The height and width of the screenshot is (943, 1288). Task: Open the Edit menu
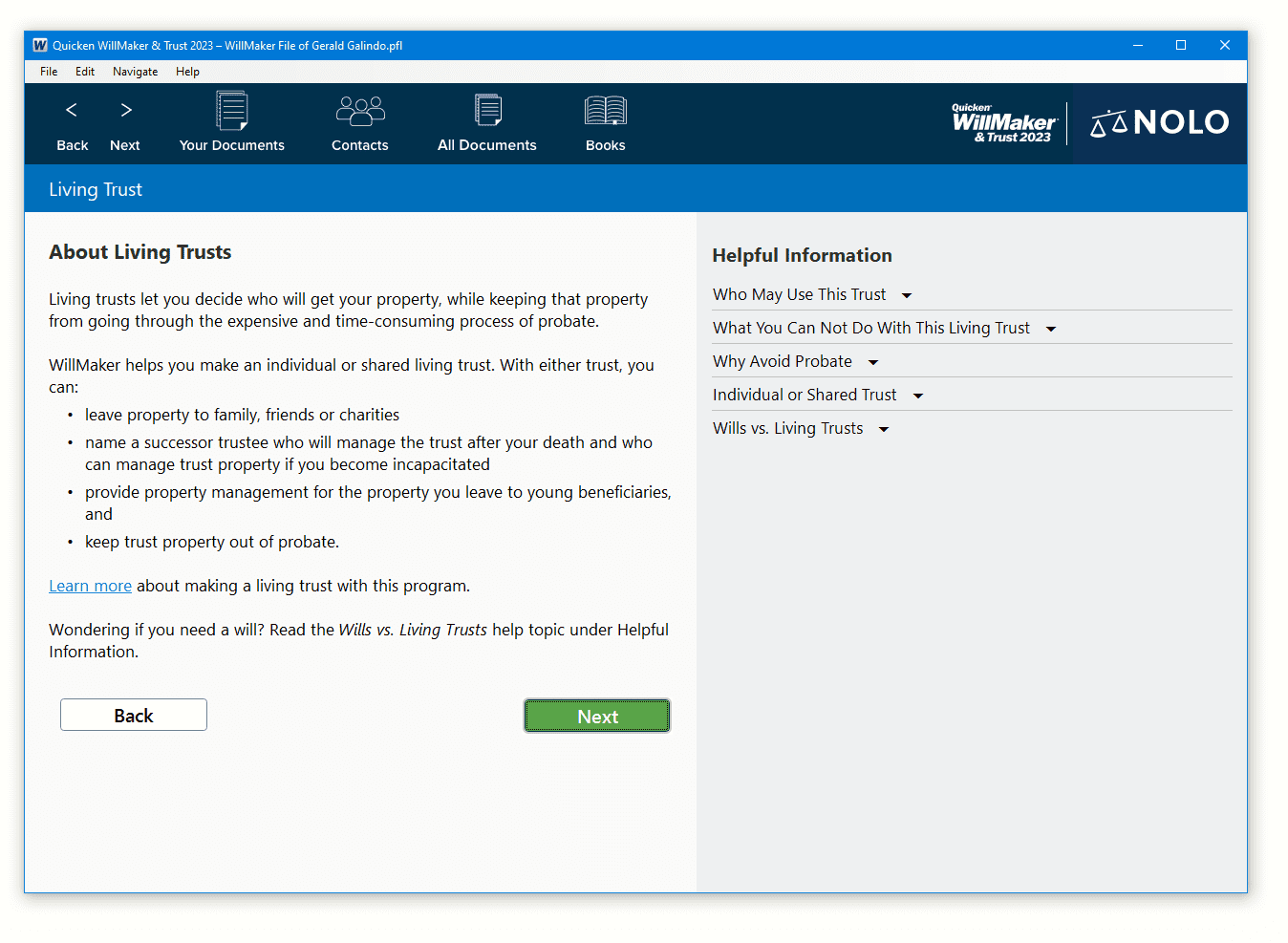pyautogui.click(x=85, y=71)
